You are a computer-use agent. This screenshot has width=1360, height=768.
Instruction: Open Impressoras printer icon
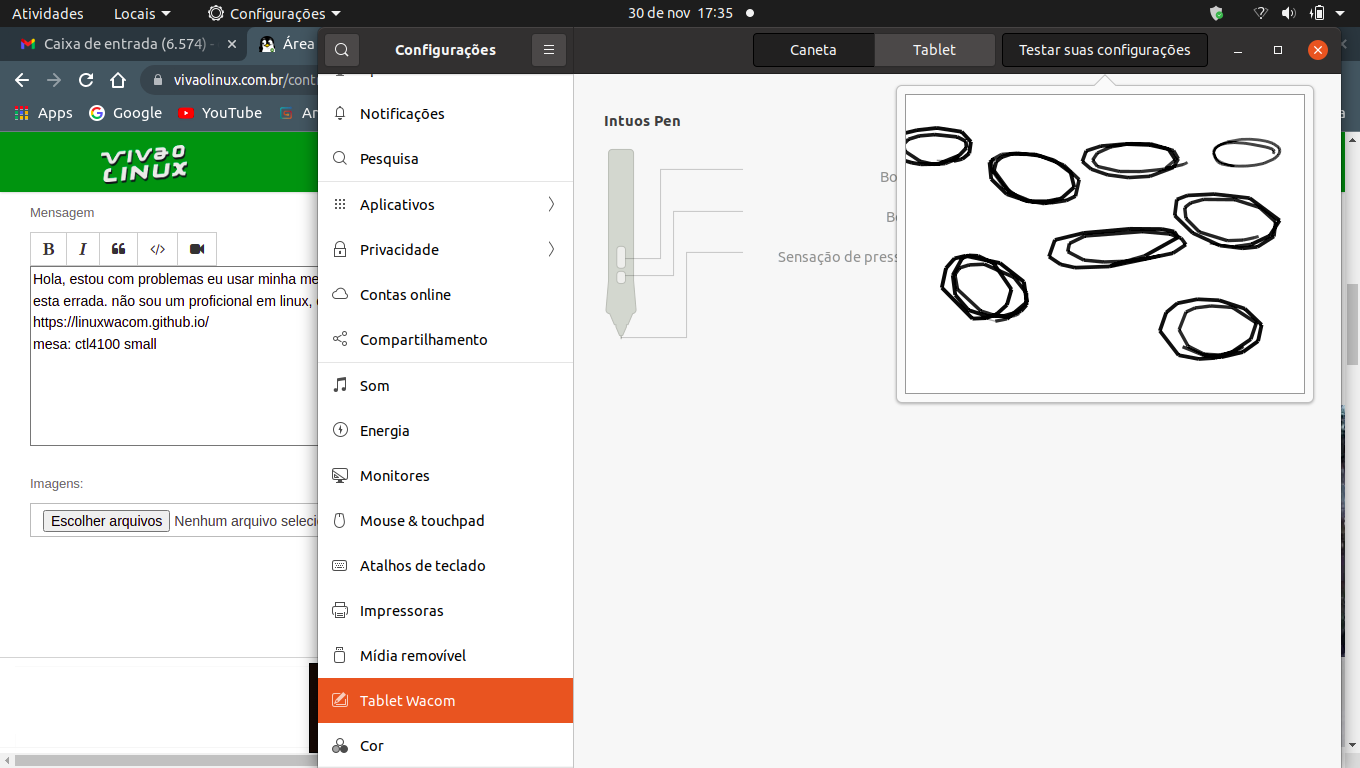[340, 611]
